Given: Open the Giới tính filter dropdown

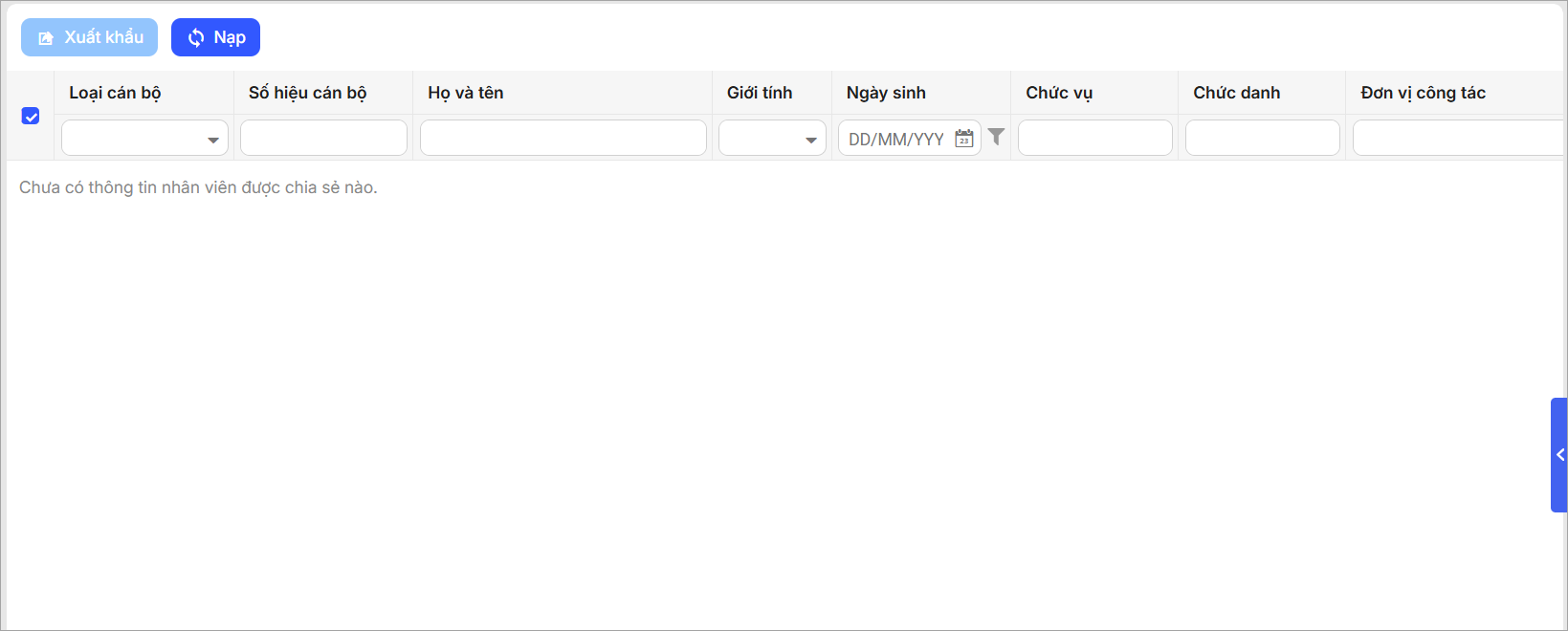Looking at the screenshot, I should 772,139.
